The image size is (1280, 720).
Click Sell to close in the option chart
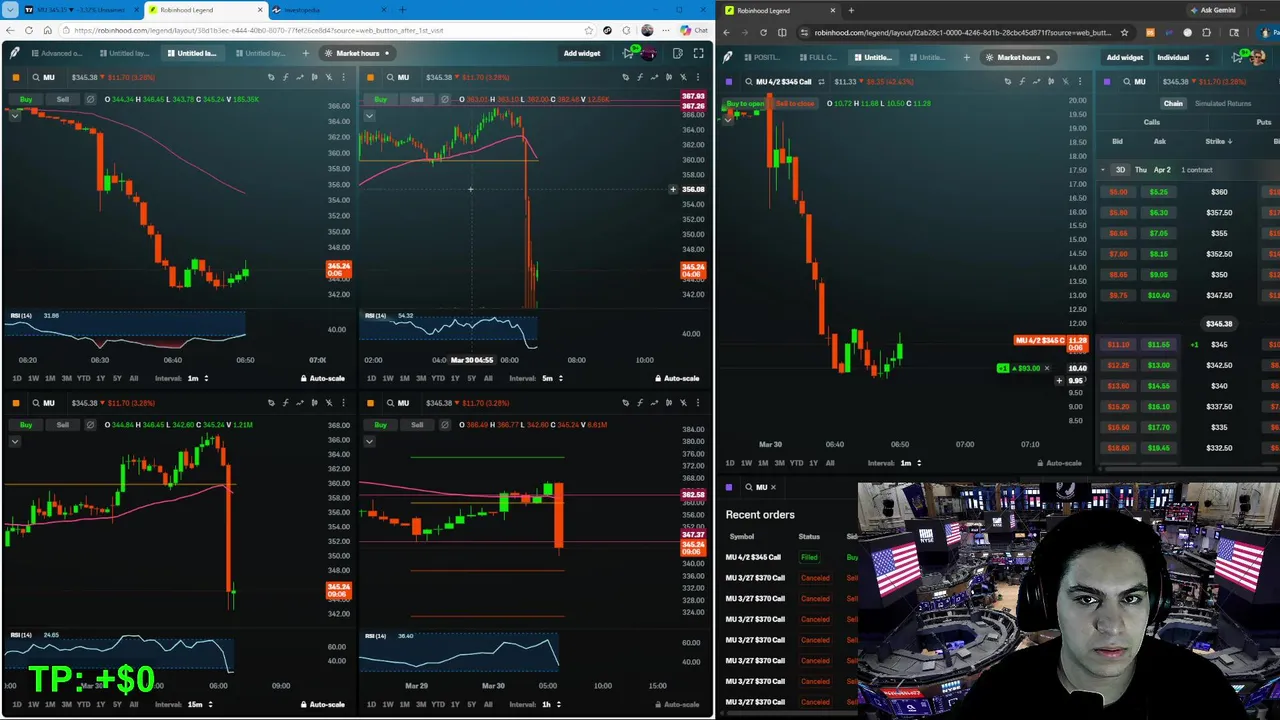click(795, 103)
